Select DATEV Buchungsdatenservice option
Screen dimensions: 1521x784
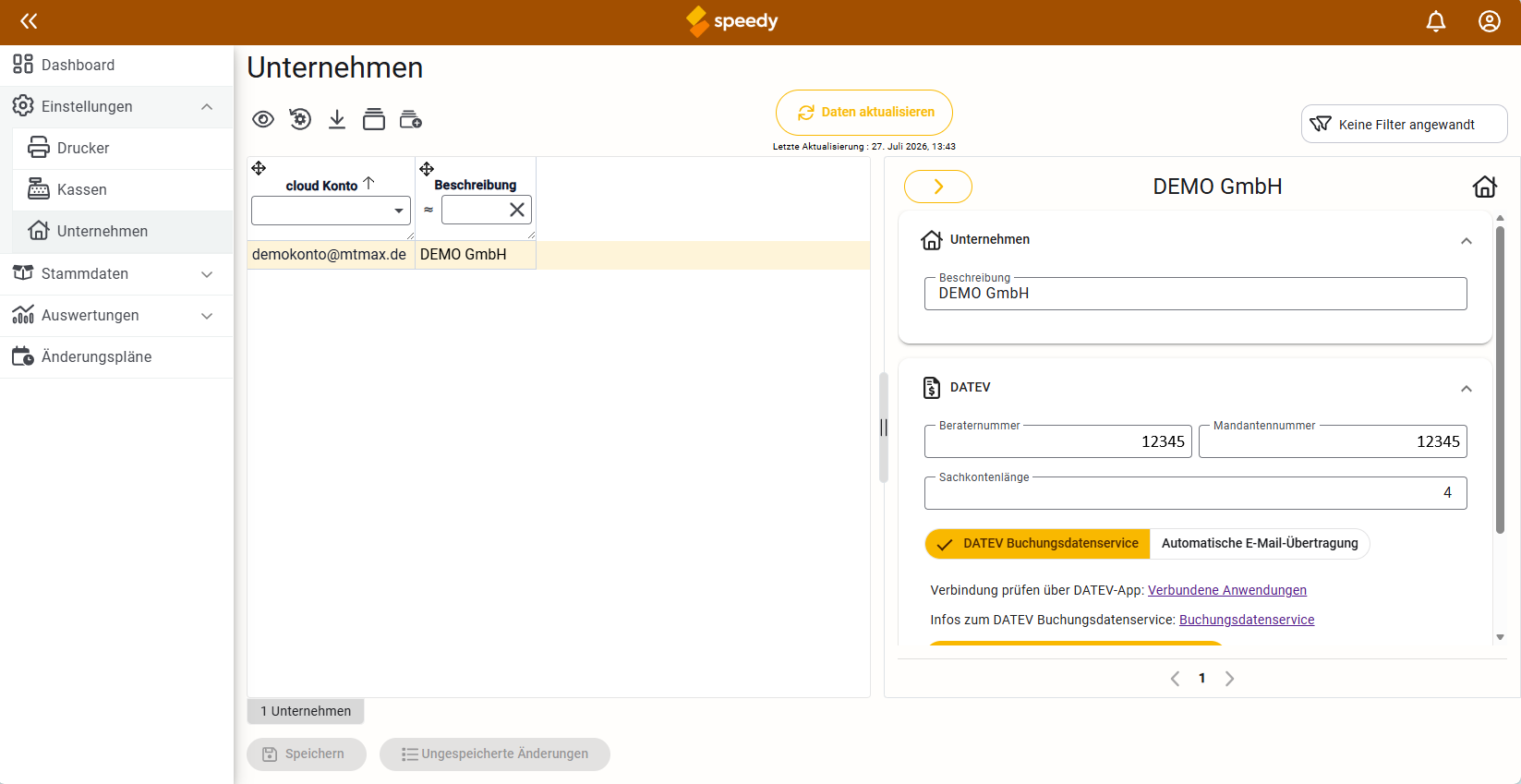(1038, 544)
